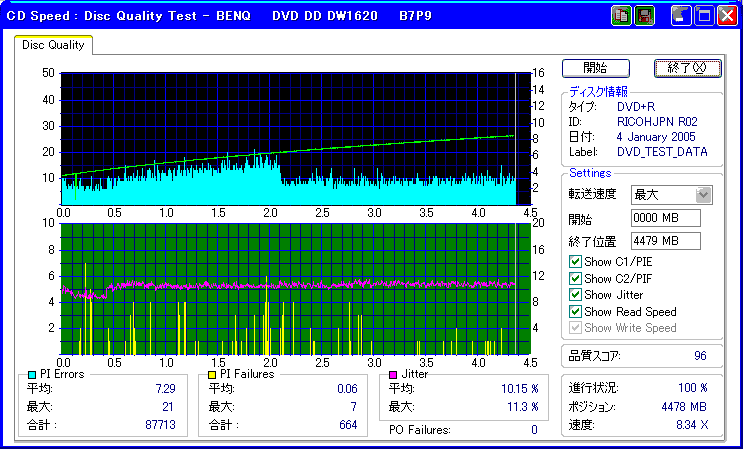Image resolution: width=743 pixels, height=449 pixels.
Task: Click the date 4 January 2005
Action: click(x=656, y=137)
